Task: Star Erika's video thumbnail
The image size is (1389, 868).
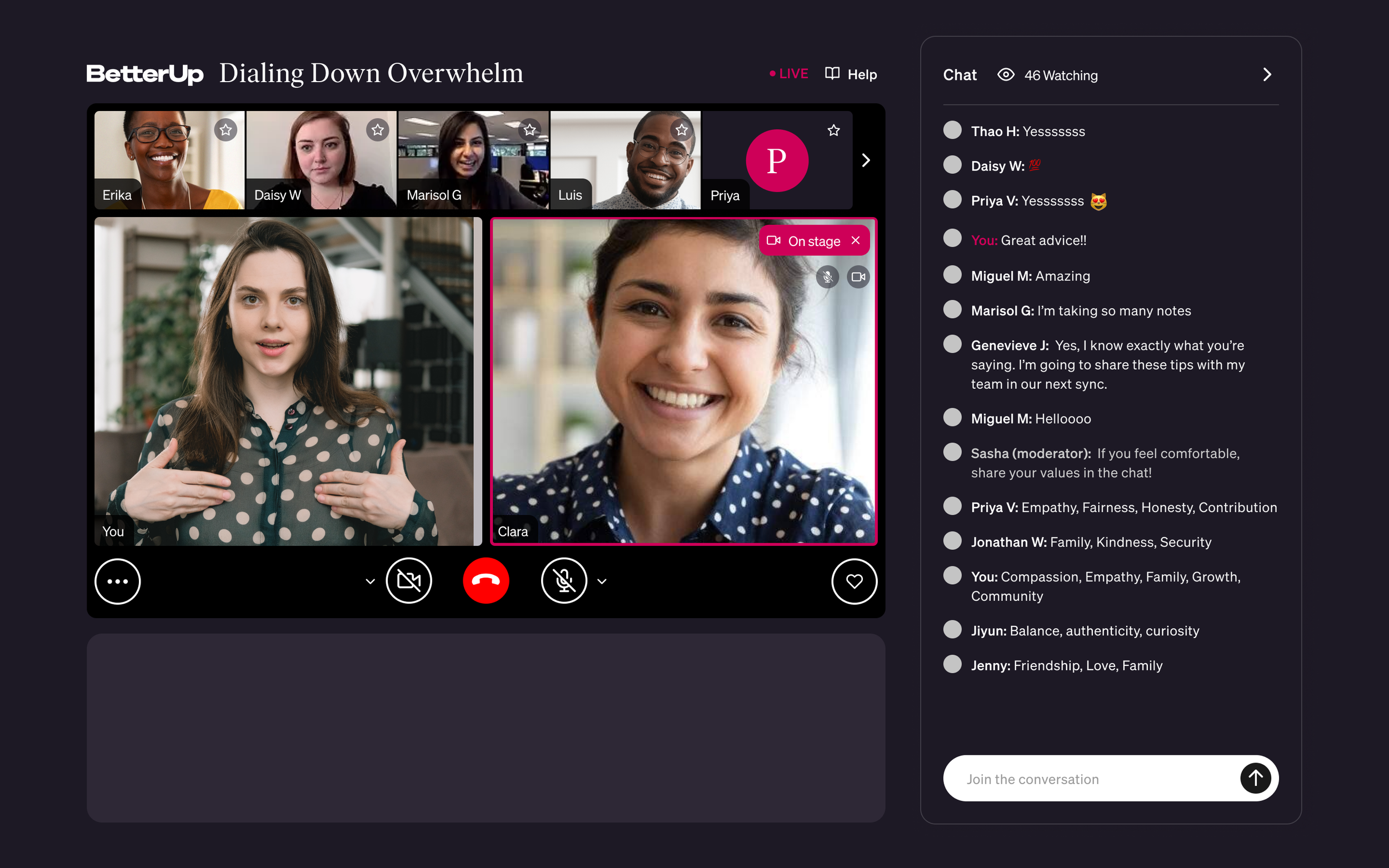Action: tap(226, 131)
